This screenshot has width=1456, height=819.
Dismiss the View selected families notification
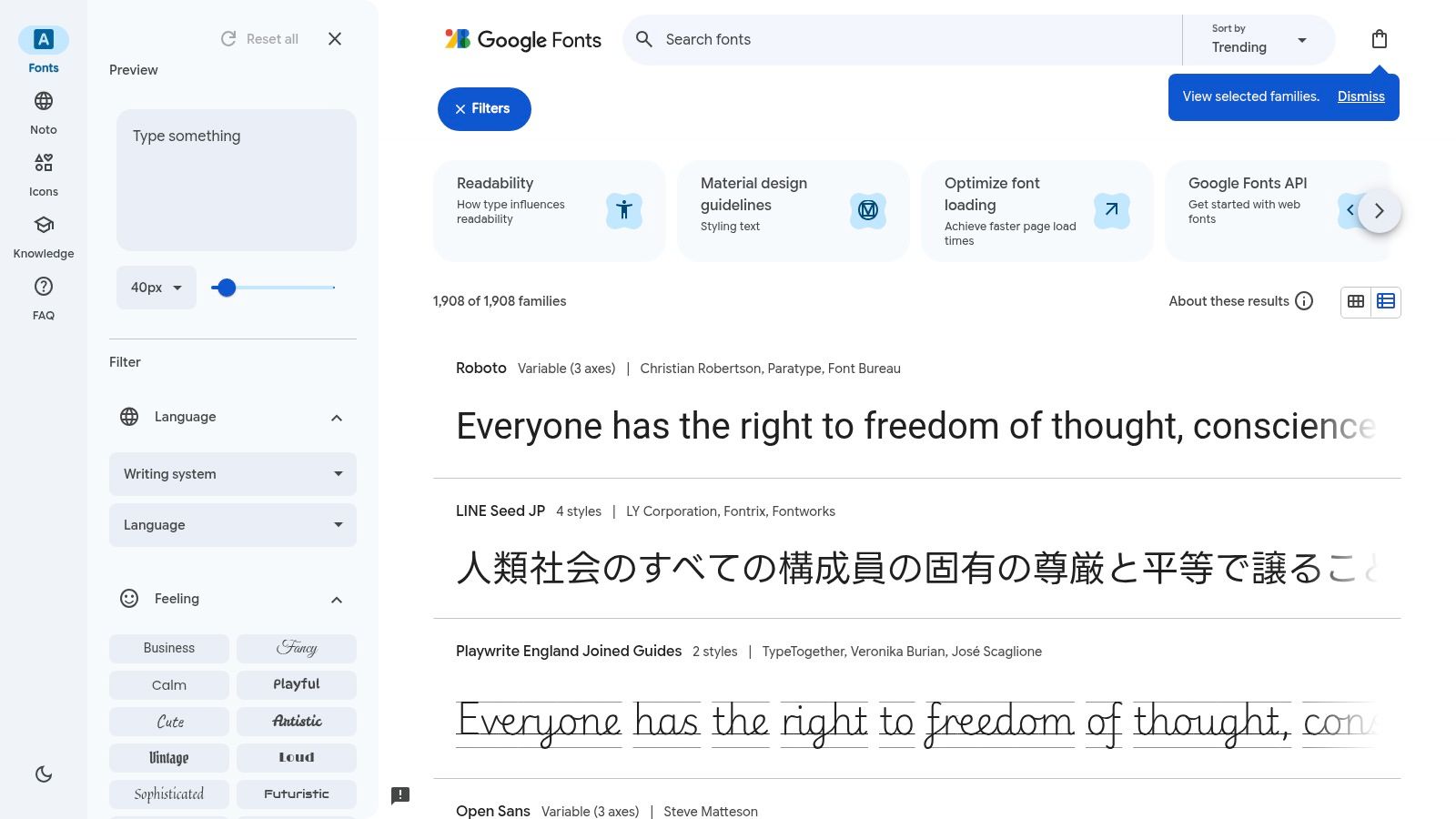(x=1360, y=96)
